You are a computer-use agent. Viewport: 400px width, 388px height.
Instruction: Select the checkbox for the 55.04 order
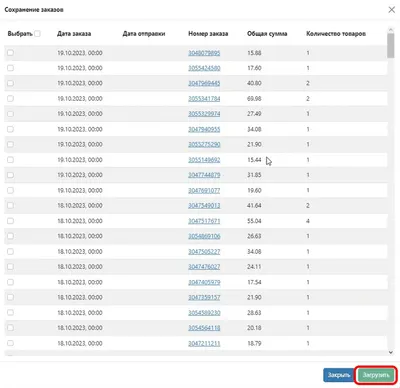pos(11,221)
